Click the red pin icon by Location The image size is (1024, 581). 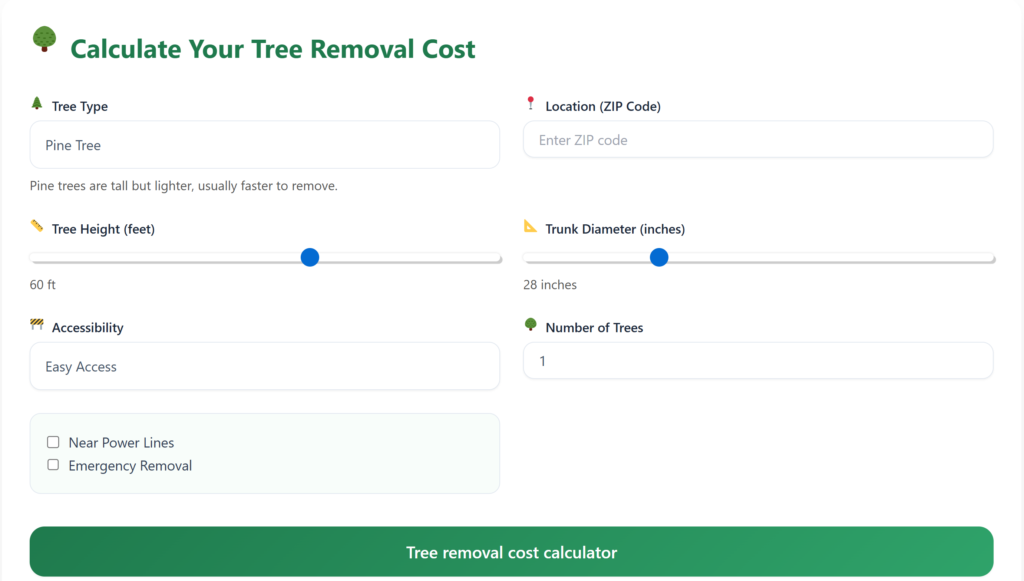(530, 103)
